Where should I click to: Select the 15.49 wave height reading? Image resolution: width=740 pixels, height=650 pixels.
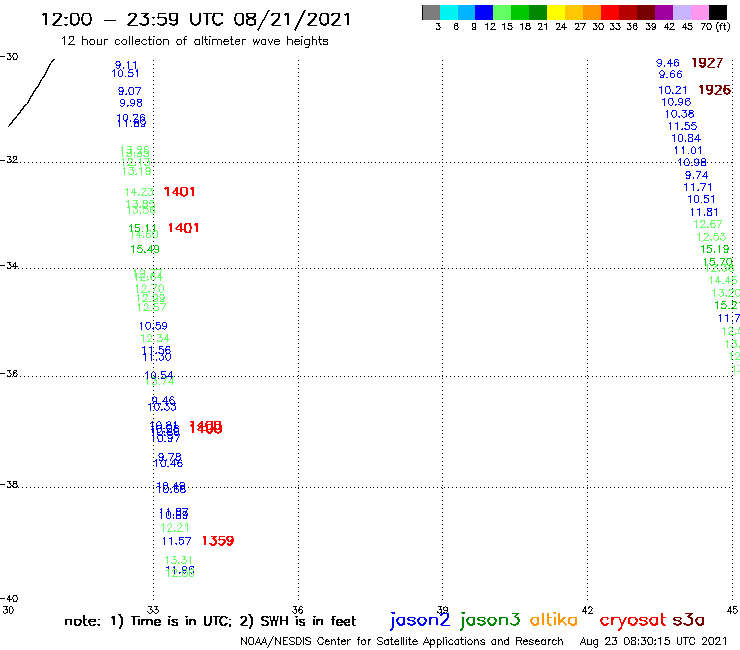145,249
